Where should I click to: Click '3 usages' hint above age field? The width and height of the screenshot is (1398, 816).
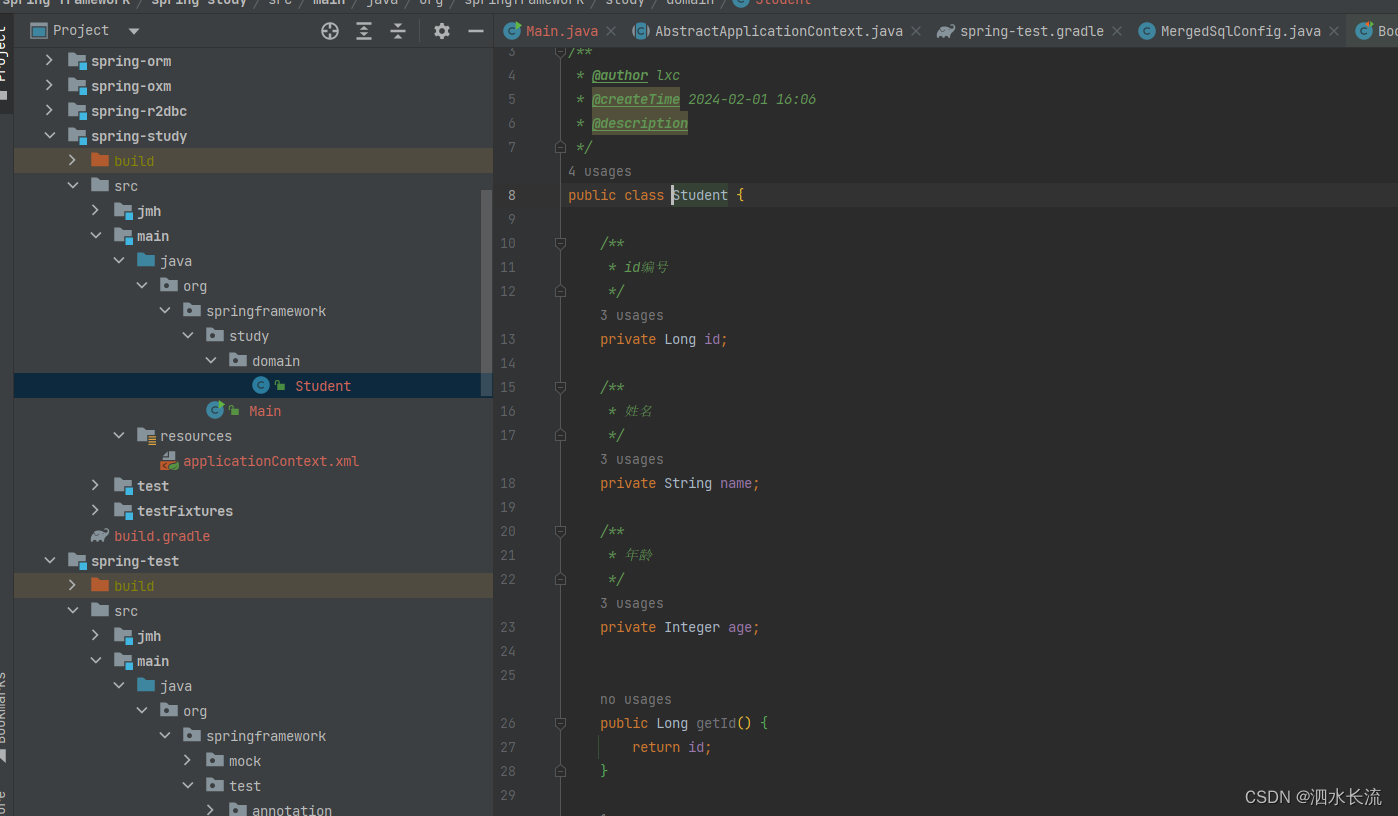pyautogui.click(x=632, y=603)
